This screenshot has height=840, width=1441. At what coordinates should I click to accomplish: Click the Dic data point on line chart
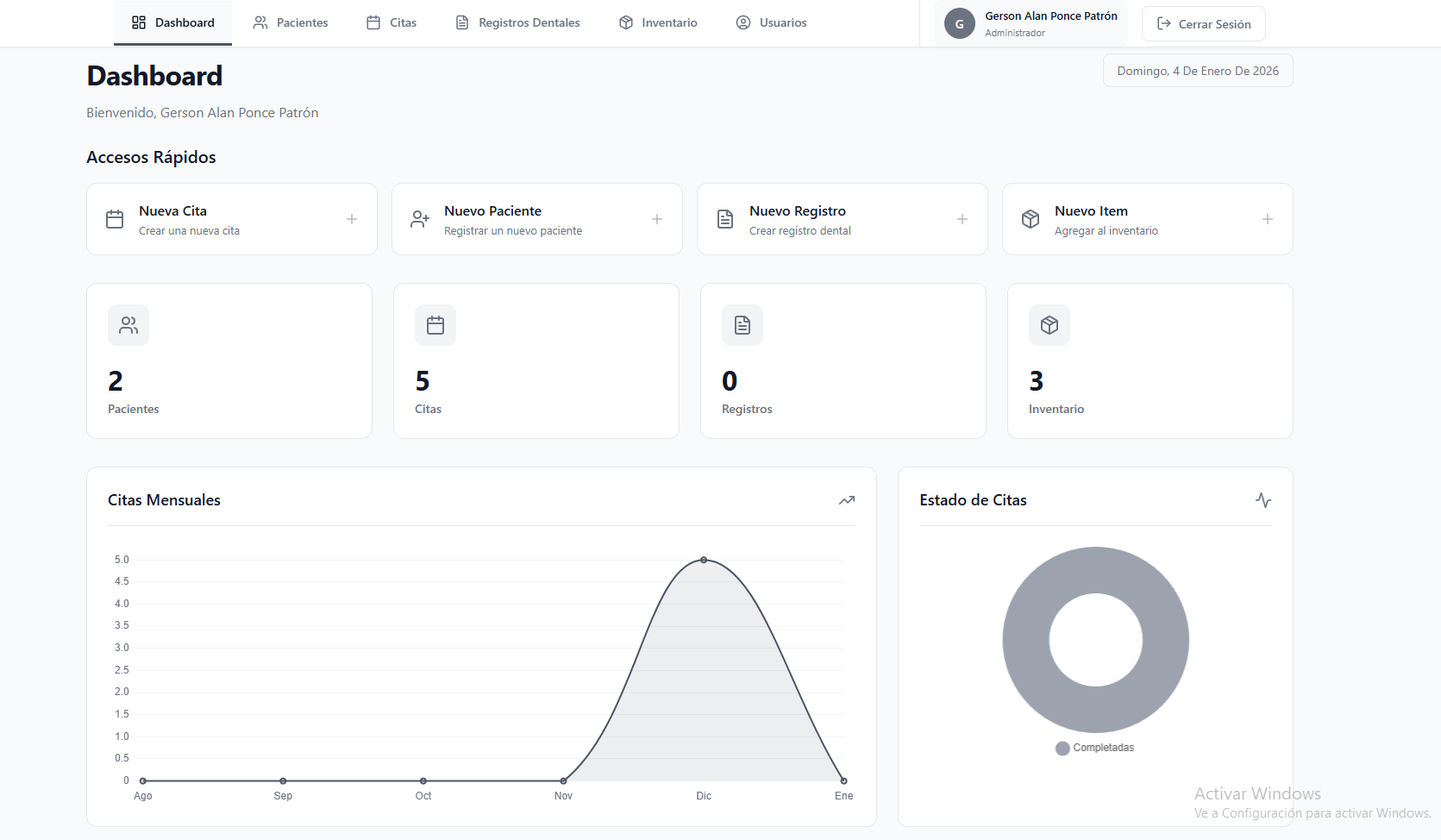tap(704, 560)
